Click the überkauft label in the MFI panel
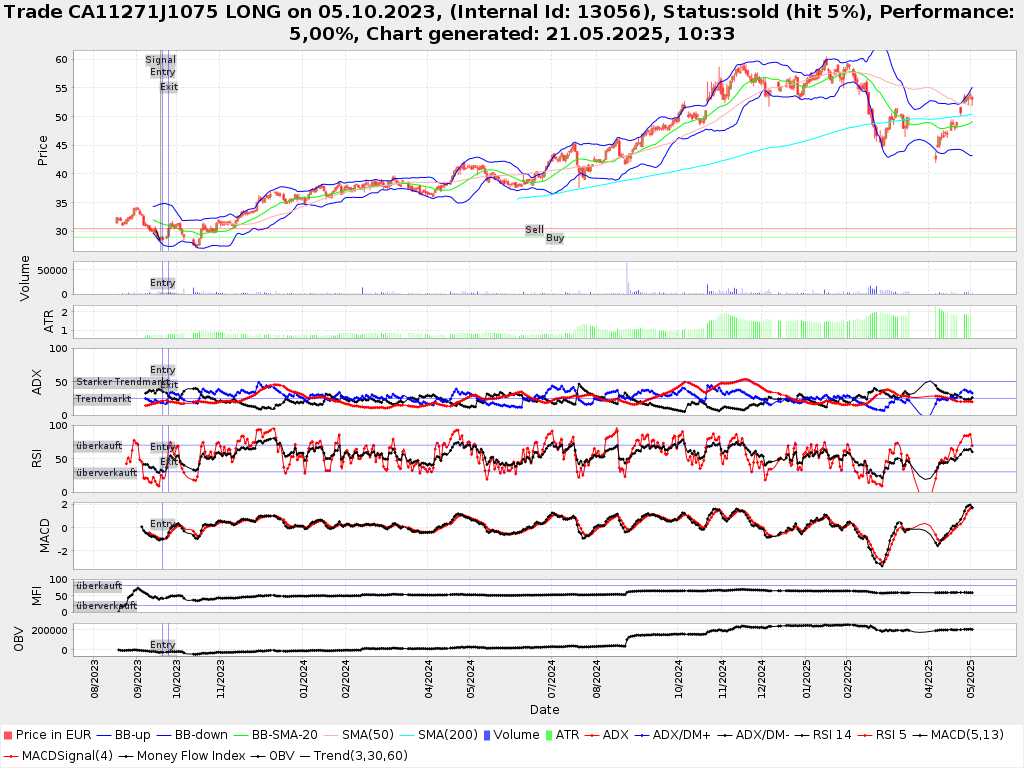1024x768 pixels. point(99,585)
